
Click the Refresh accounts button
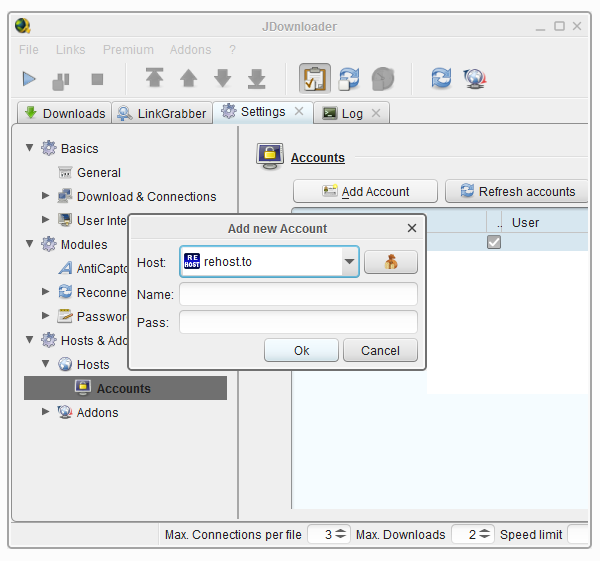click(x=517, y=191)
